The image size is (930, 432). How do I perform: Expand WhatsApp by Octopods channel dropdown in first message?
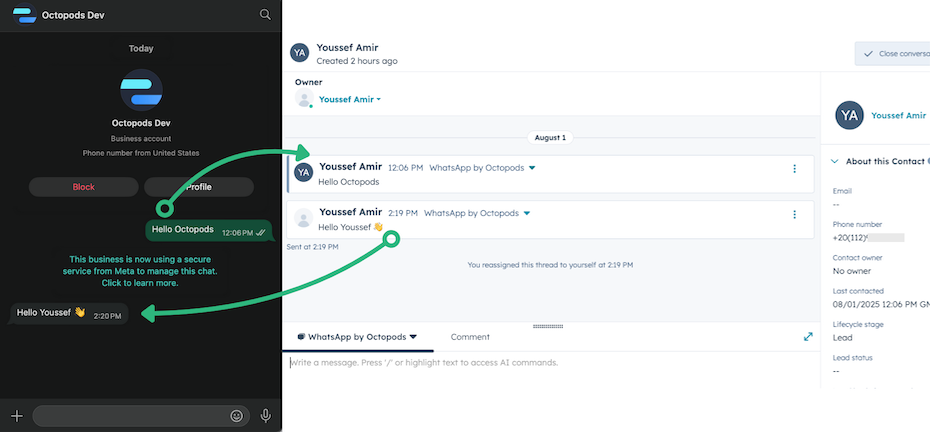[x=532, y=168]
